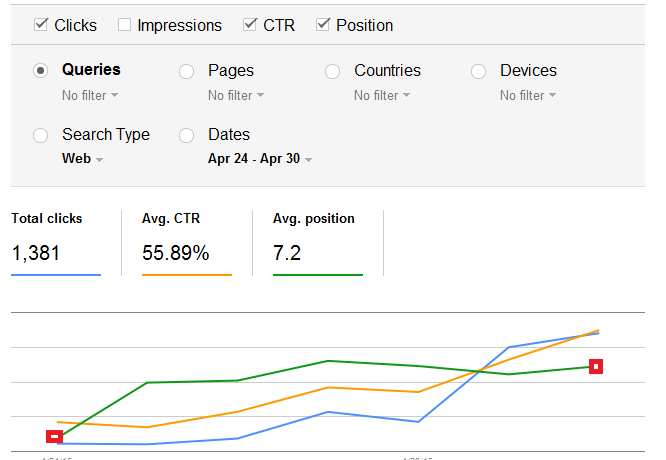Uncheck the CTR checkbox
The width and height of the screenshot is (666, 460).
(250, 25)
